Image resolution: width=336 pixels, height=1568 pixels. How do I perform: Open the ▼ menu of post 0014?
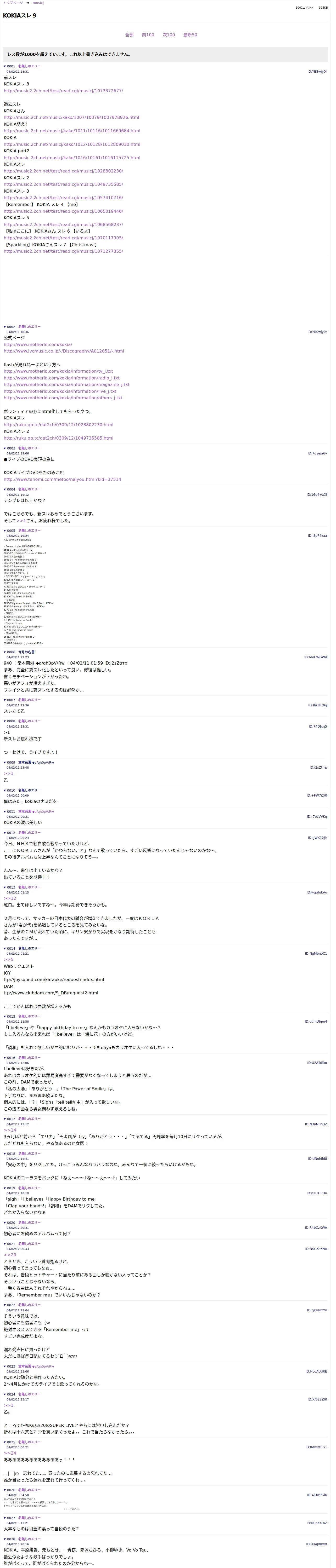pyautogui.click(x=5, y=949)
